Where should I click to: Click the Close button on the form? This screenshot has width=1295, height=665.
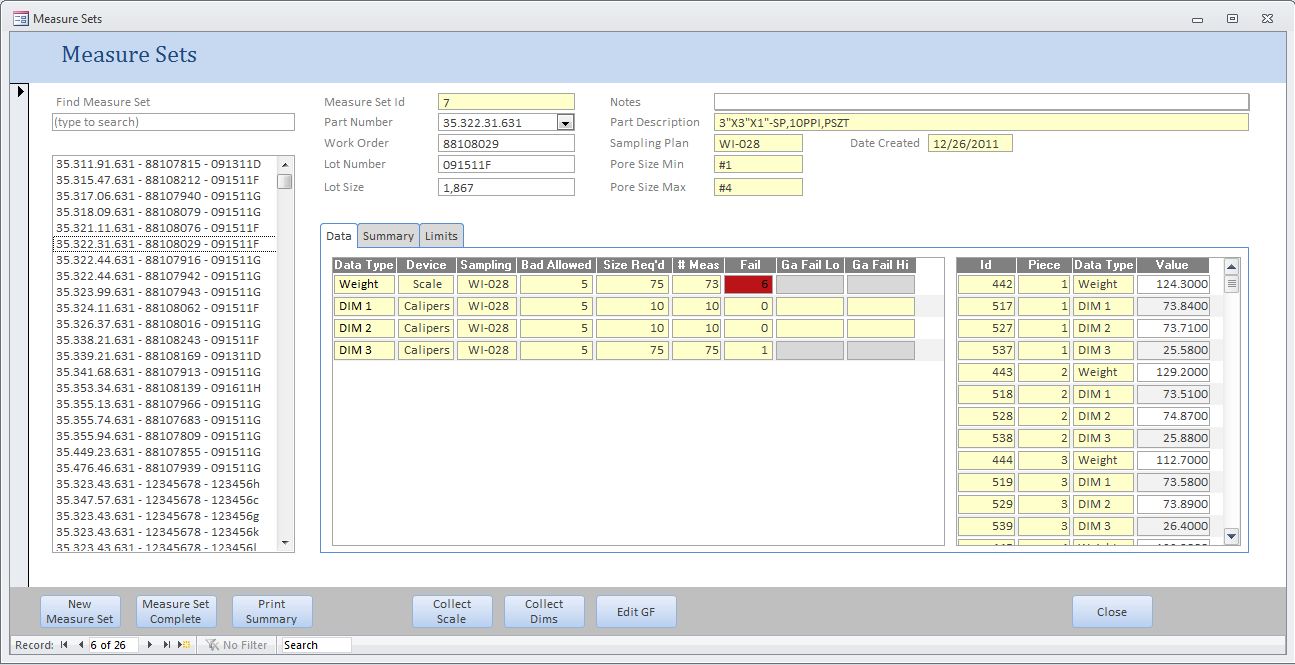[1112, 612]
